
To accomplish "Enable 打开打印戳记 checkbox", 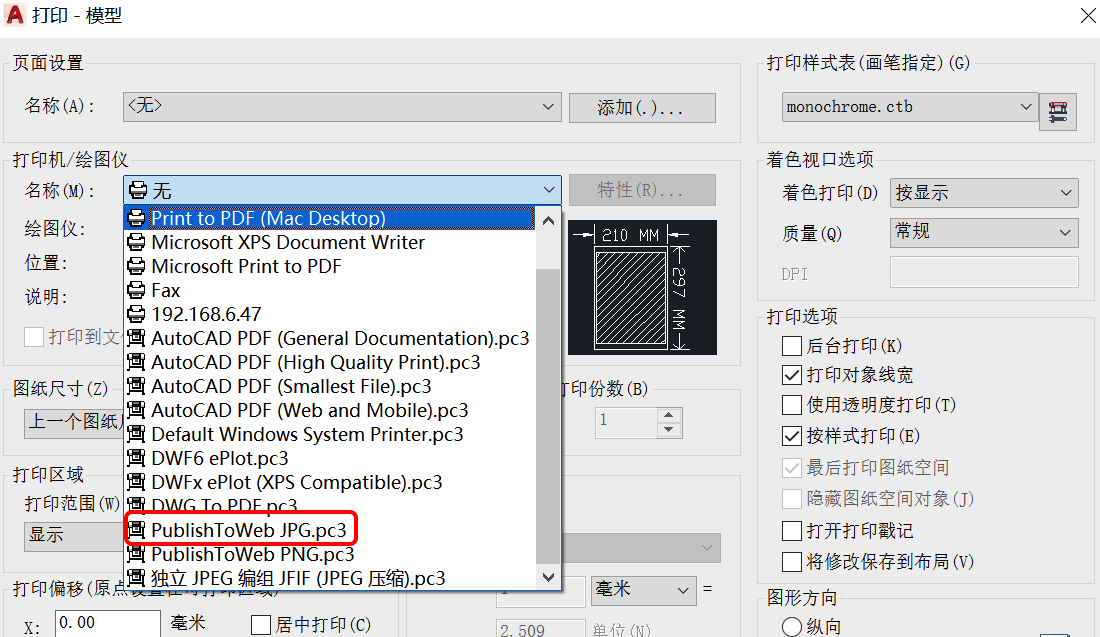I will point(792,530).
